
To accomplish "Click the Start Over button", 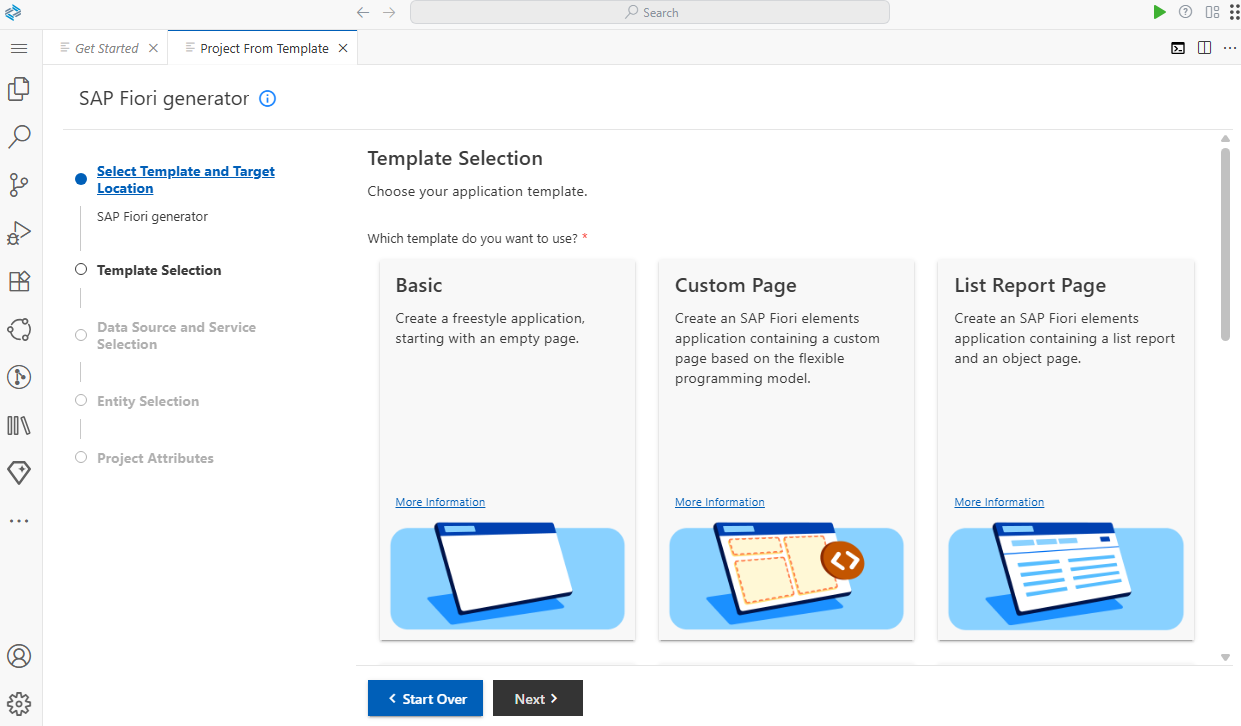I will 425,699.
